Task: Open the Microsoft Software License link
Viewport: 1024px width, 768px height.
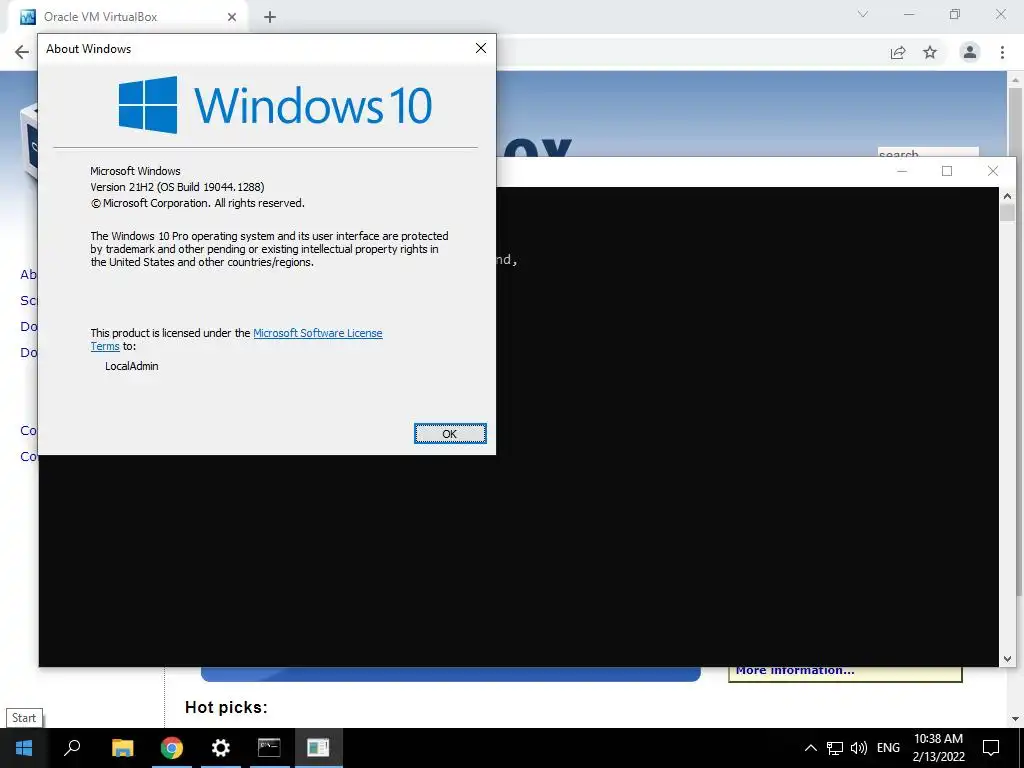Action: [x=317, y=333]
